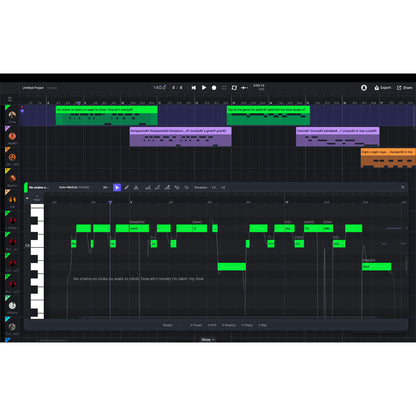The height and width of the screenshot is (416, 416).
Task: Open the Duration snap setting
Action: coord(201,188)
